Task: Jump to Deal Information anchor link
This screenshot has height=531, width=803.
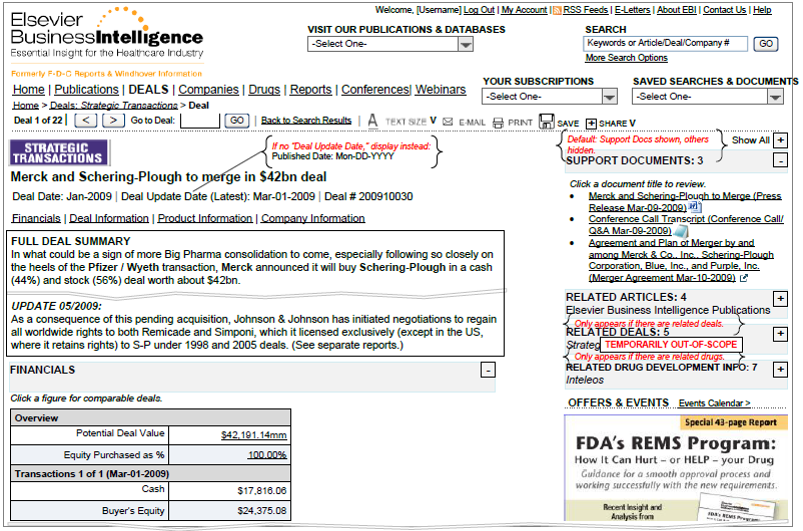Action: click(x=109, y=218)
